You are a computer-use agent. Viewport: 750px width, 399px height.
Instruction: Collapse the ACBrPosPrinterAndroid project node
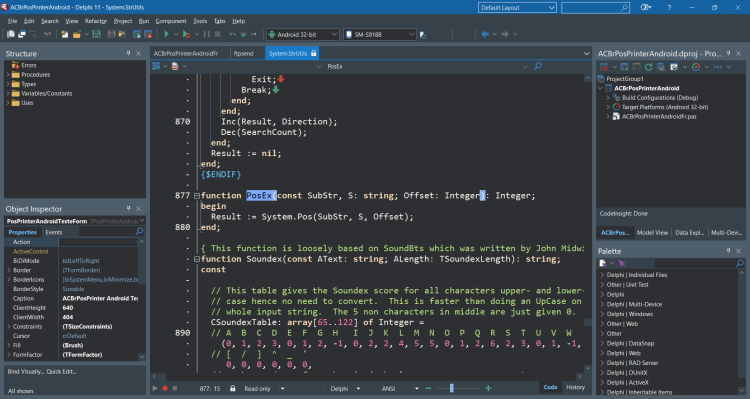coord(601,88)
